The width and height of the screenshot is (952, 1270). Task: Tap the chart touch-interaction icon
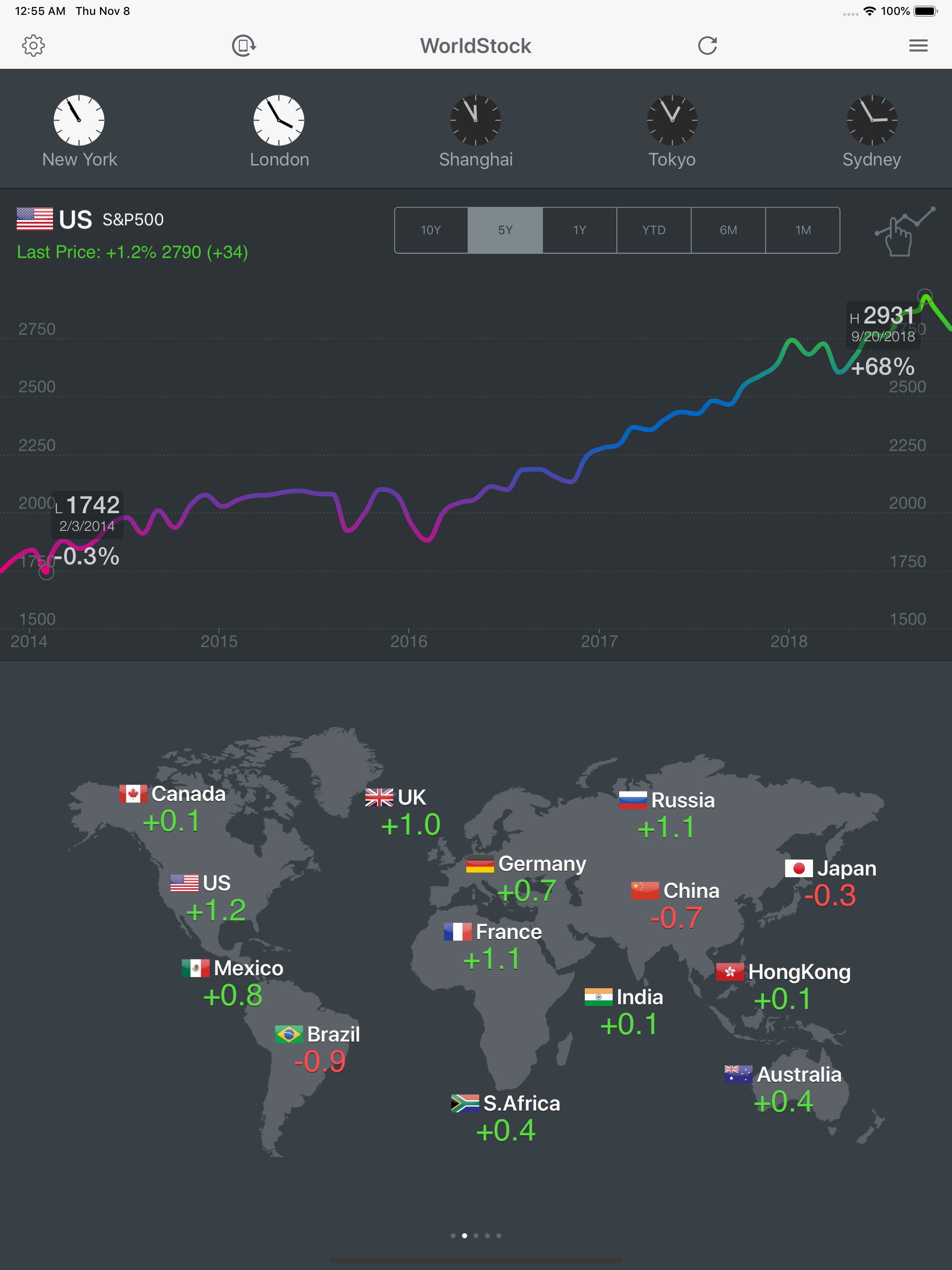[904, 232]
